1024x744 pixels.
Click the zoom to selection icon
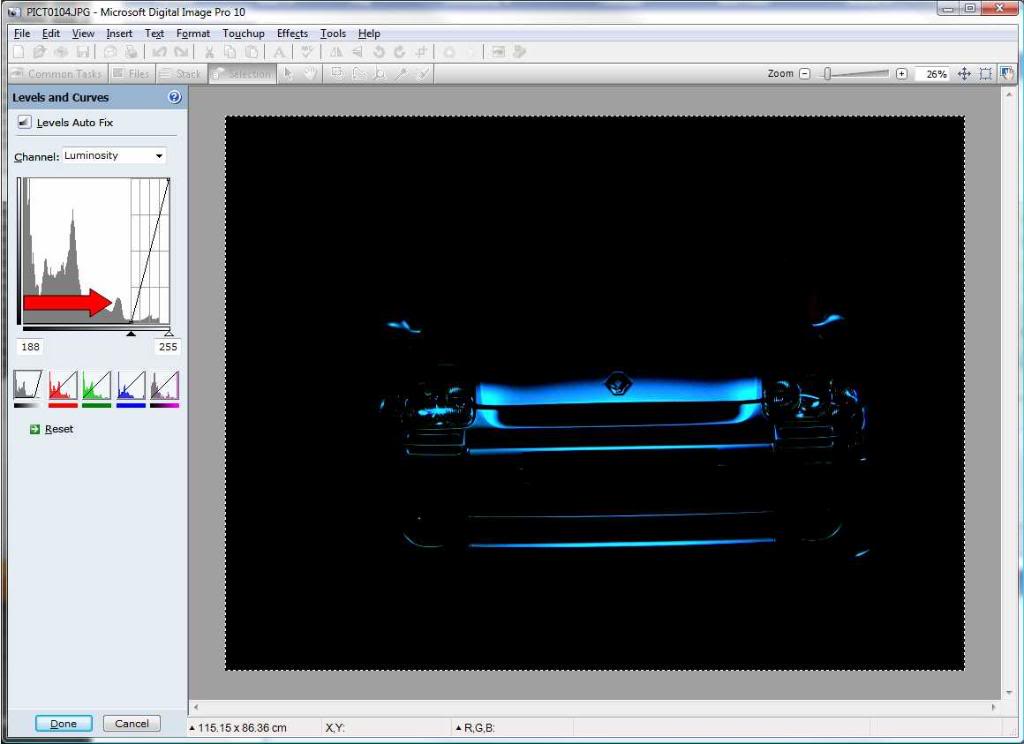pos(986,74)
